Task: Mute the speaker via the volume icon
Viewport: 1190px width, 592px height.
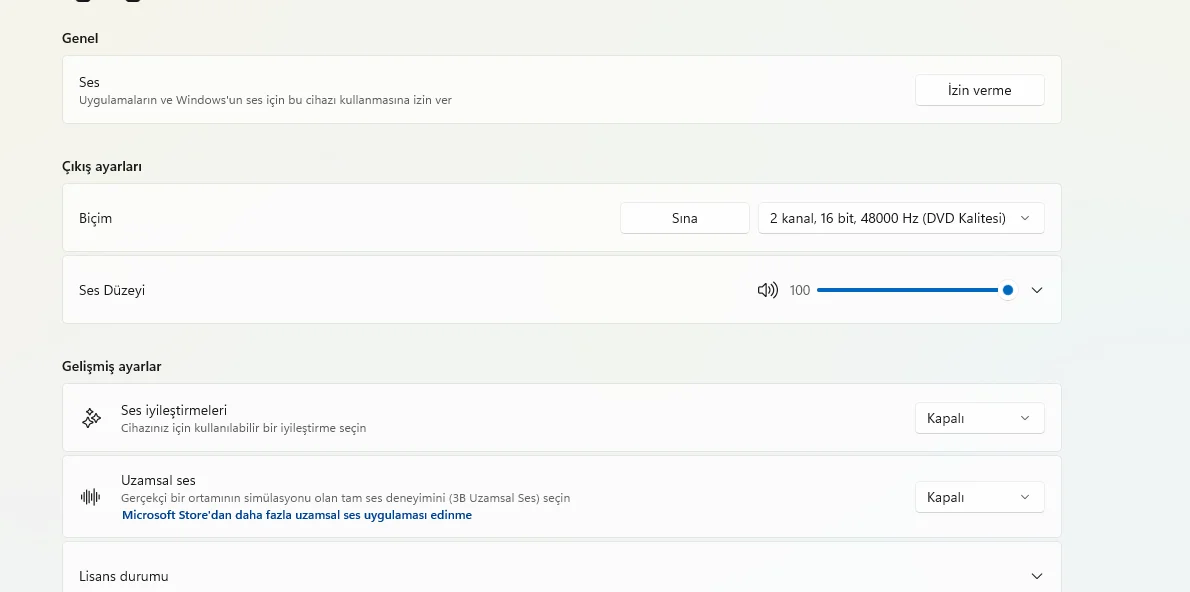Action: click(767, 290)
